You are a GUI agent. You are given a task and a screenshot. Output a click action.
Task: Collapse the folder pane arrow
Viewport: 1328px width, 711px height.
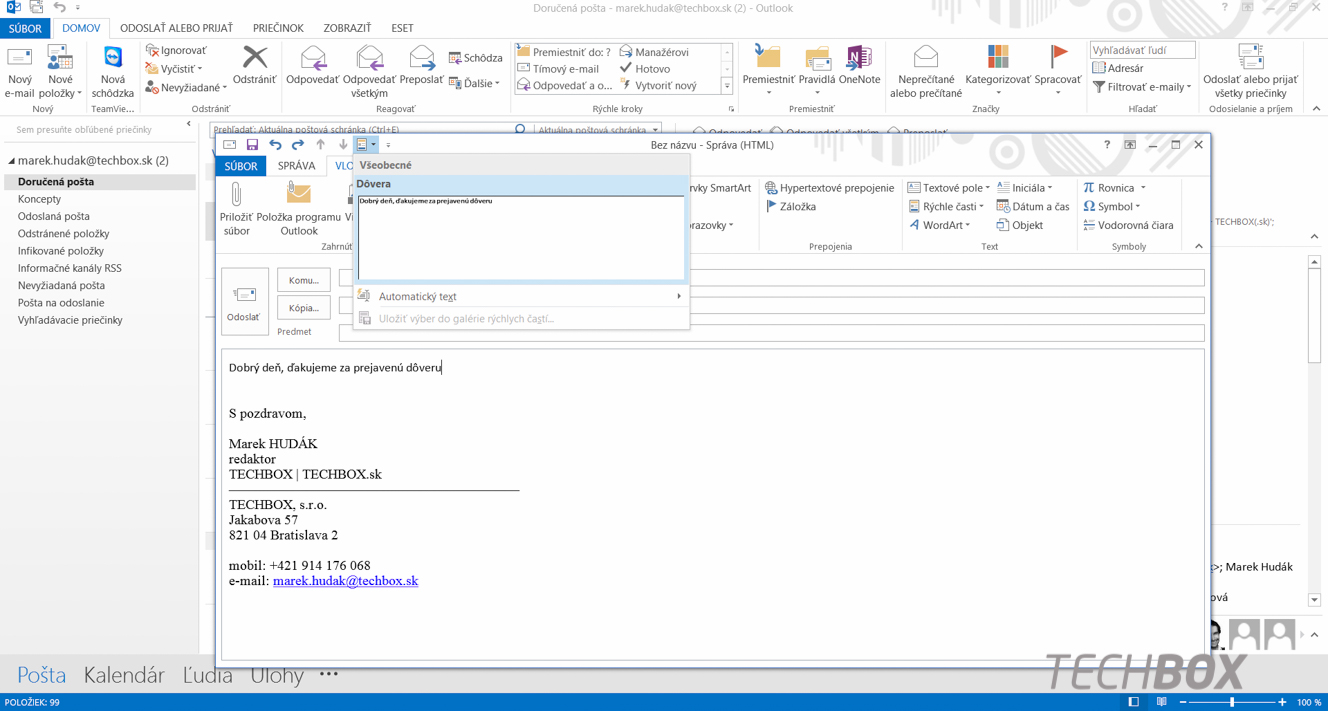(x=188, y=124)
